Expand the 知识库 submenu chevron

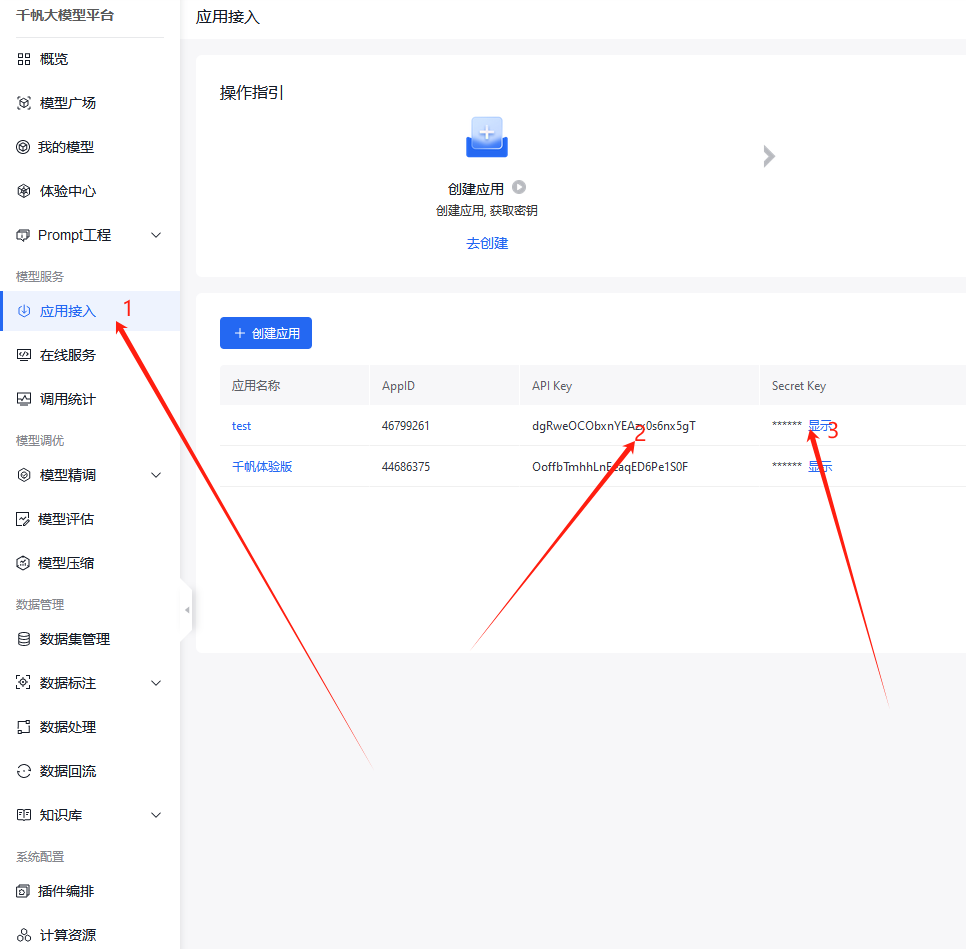(x=155, y=815)
